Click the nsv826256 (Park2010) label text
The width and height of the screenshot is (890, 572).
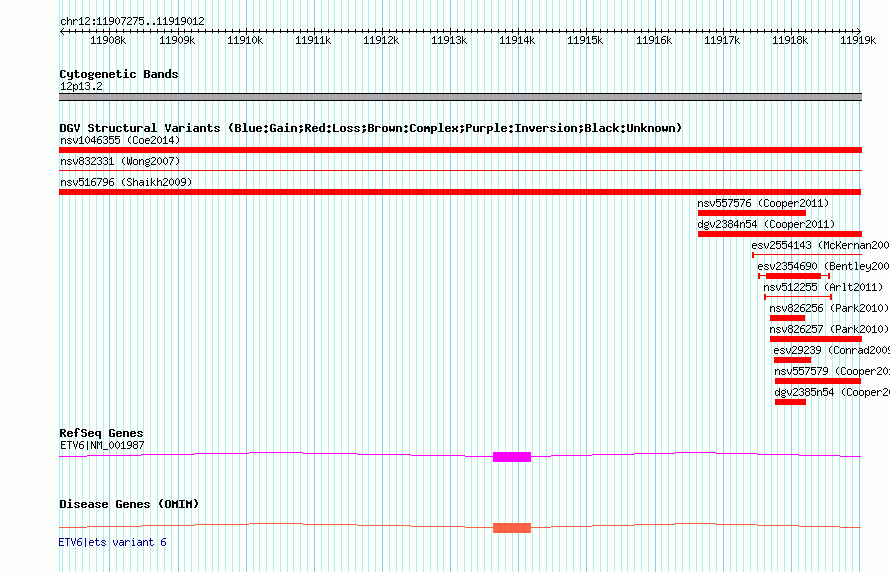[829, 308]
